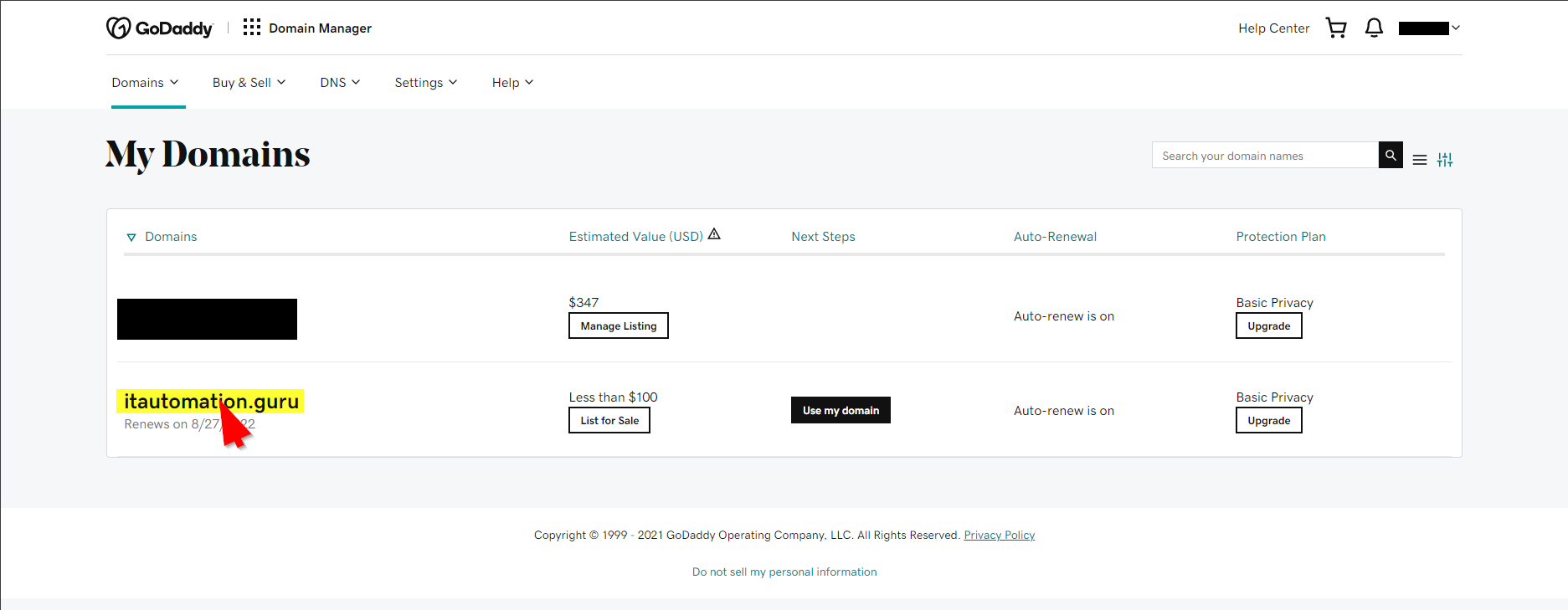Click the Less than $100 value
Screen dimensions: 1568x610
coord(613,397)
